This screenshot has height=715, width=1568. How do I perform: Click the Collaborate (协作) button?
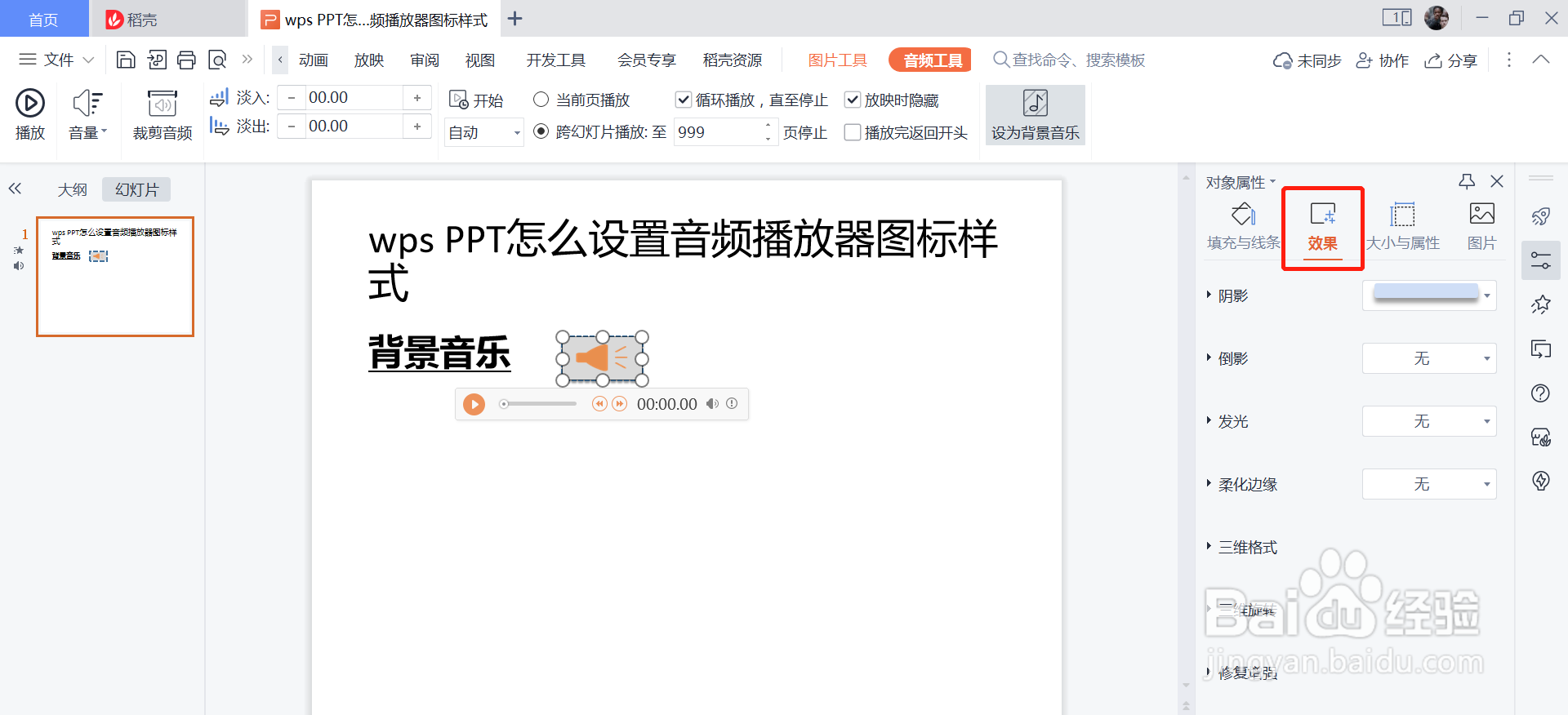[x=1383, y=60]
